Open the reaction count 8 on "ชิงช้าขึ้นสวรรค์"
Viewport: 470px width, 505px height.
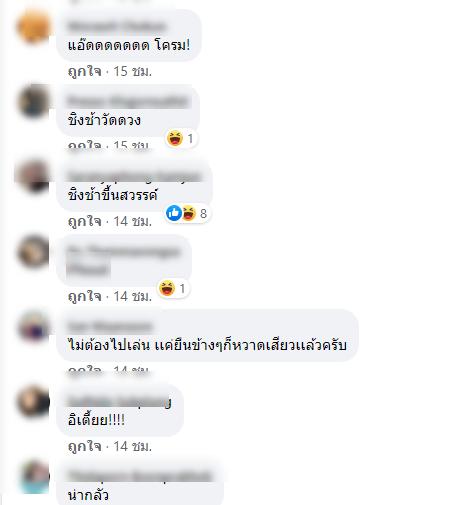[x=203, y=213]
